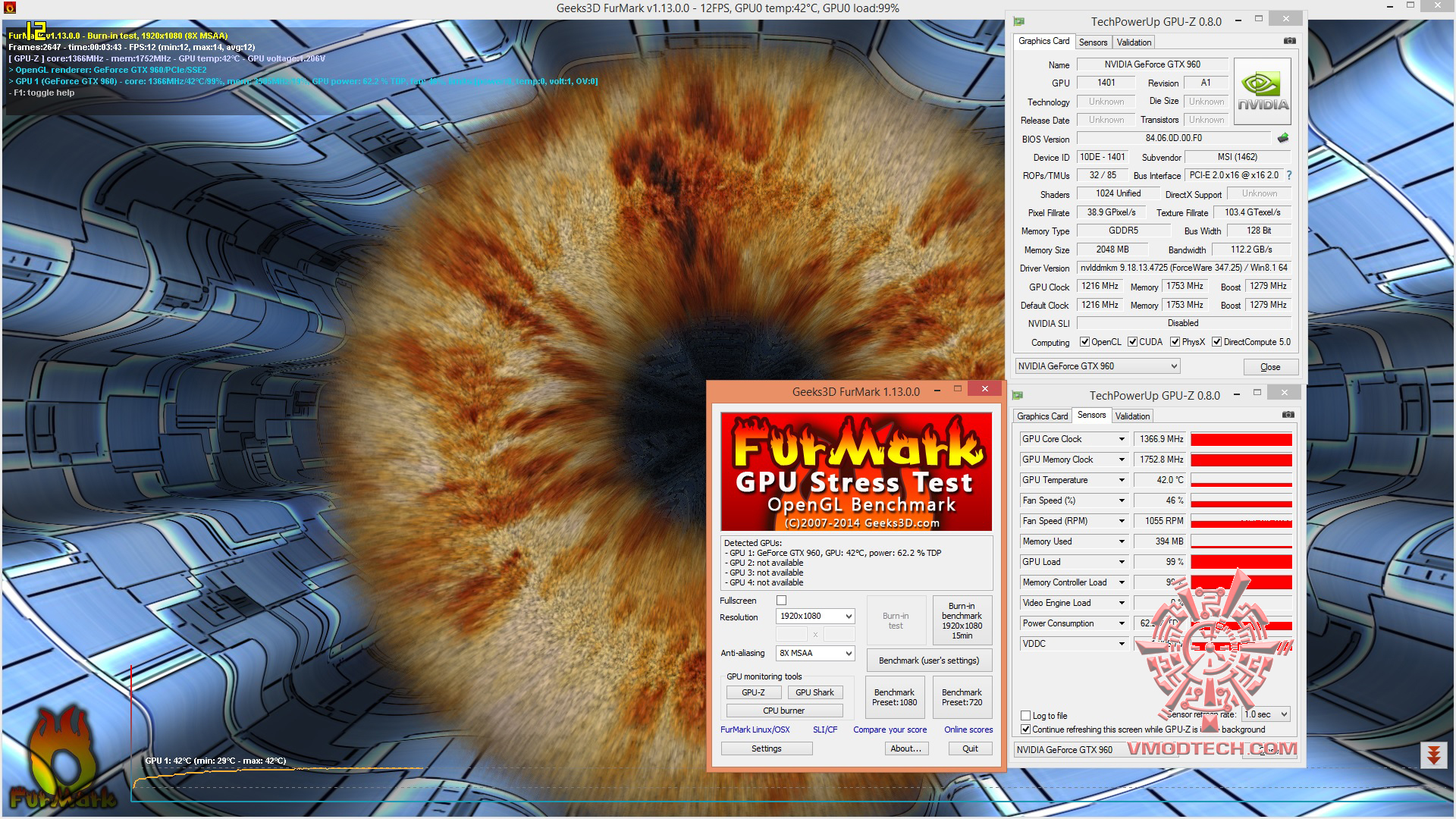
Task: Open Validation tab in lower GPU-Z window
Action: click(1132, 416)
